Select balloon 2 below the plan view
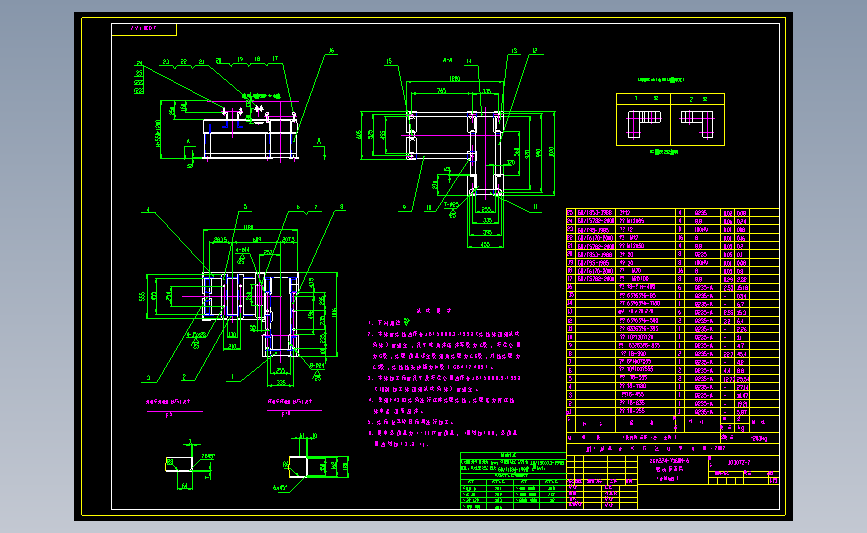Viewport: 867px width, 533px height. (x=184, y=377)
